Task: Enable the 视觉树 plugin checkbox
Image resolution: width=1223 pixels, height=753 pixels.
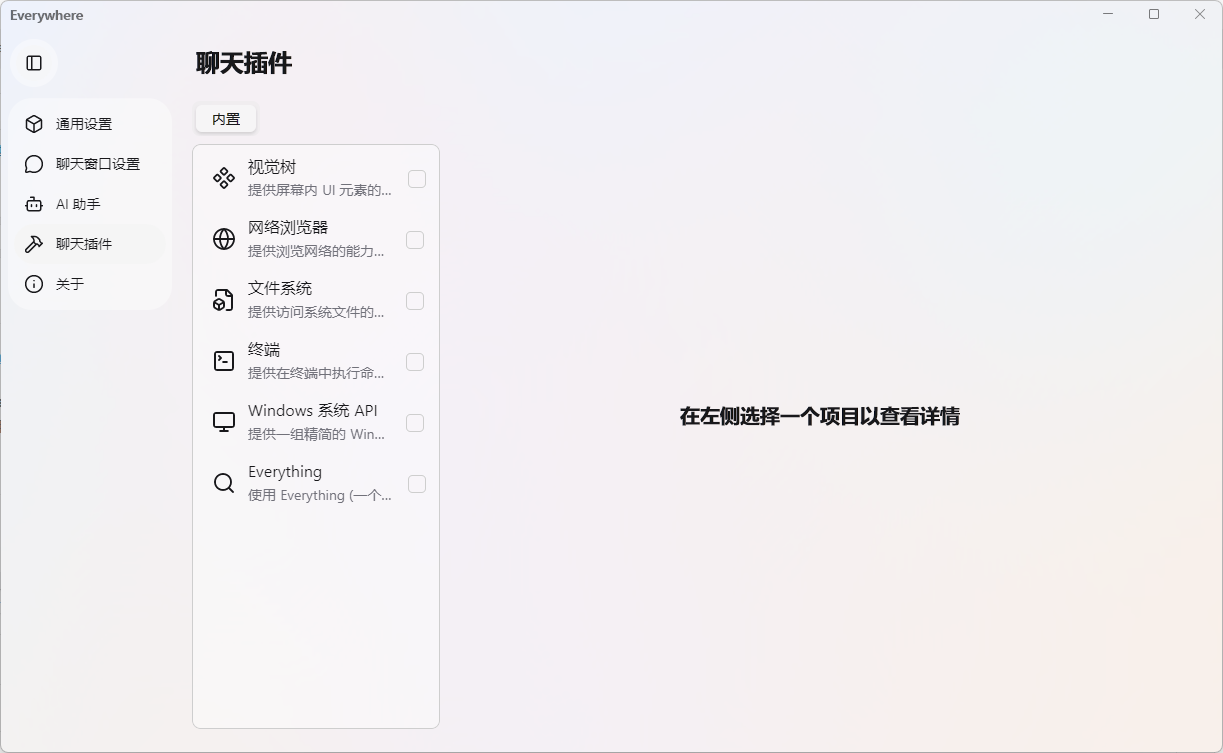Action: 416,178
